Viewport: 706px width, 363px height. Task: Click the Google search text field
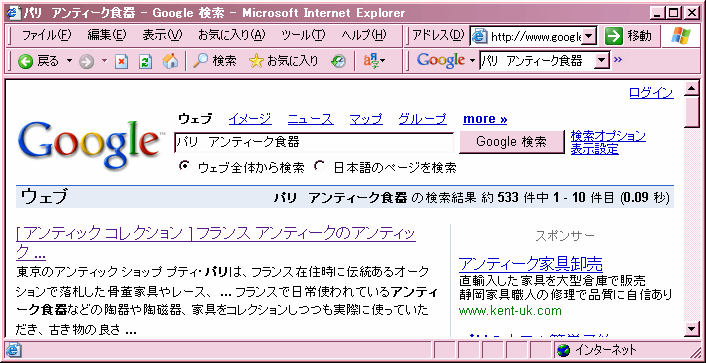(x=314, y=142)
